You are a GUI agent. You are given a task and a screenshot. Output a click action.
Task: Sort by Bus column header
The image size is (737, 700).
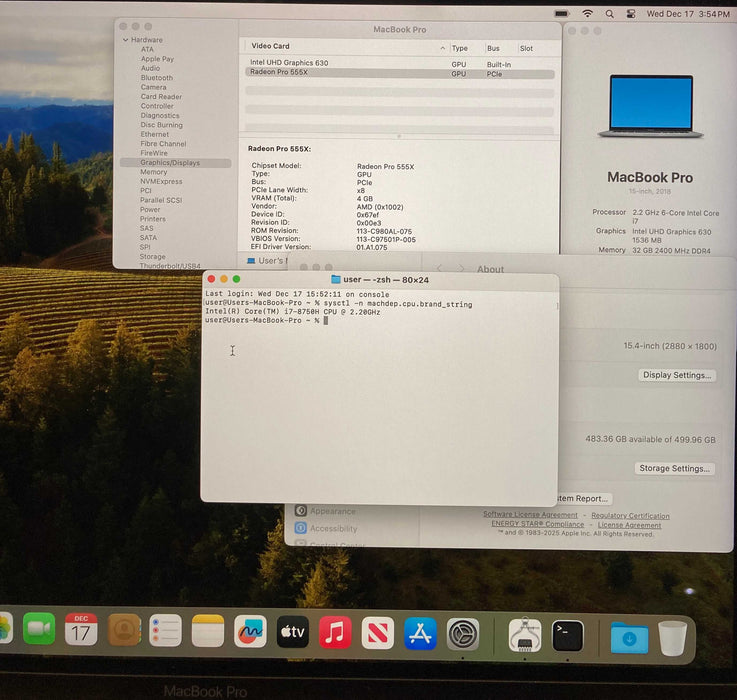click(493, 48)
